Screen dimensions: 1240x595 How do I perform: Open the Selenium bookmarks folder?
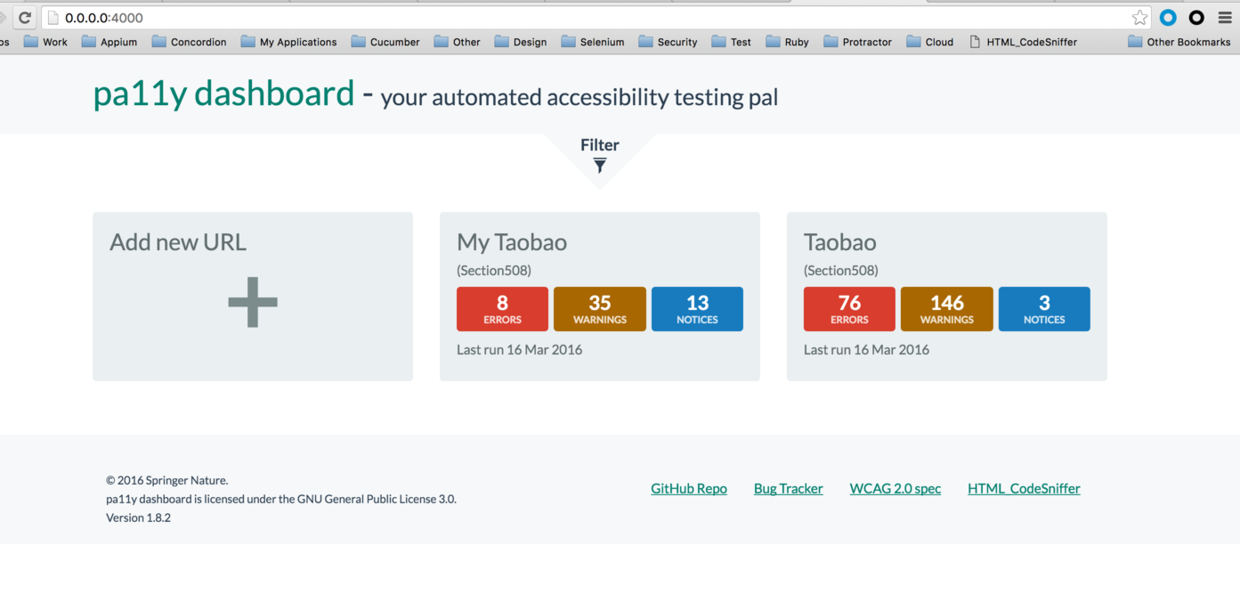point(592,42)
